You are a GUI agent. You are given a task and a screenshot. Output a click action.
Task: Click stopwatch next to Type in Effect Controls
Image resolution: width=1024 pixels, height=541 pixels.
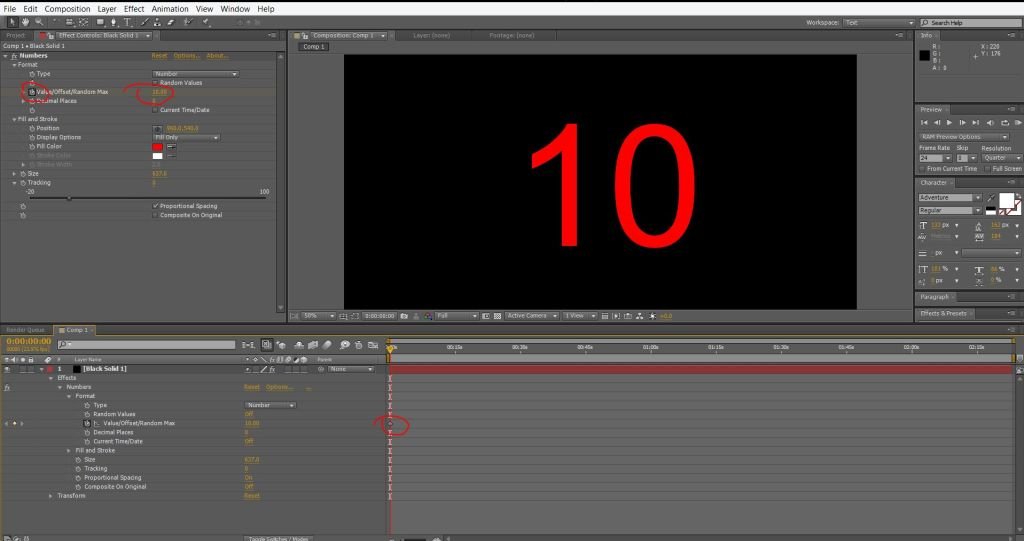point(31,74)
